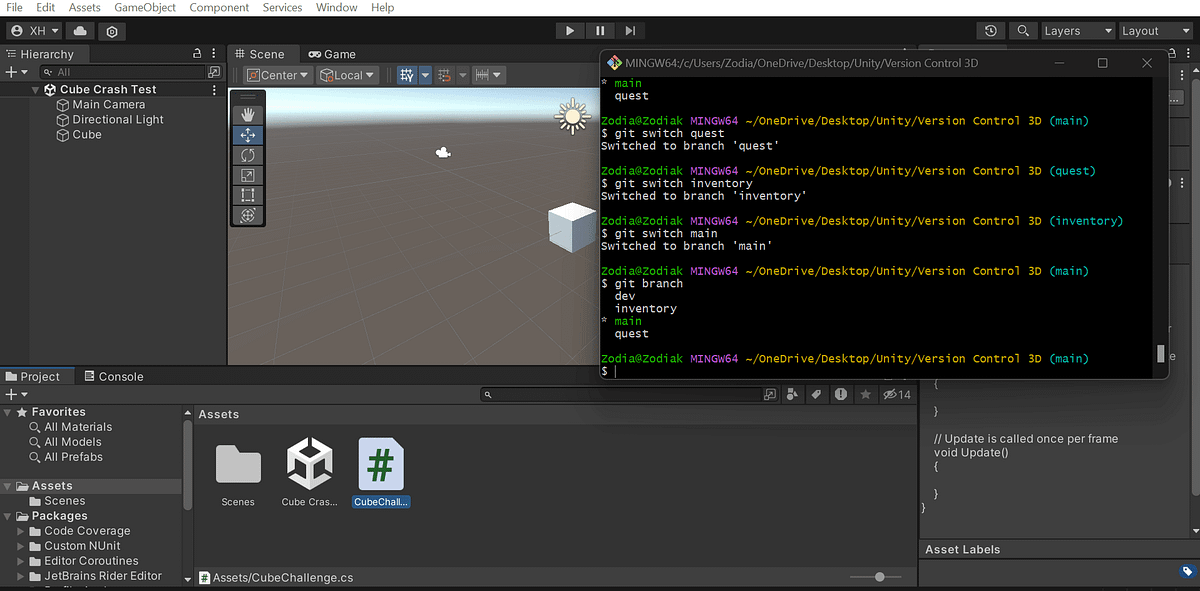
Task: Open the Component menu
Action: point(219,7)
